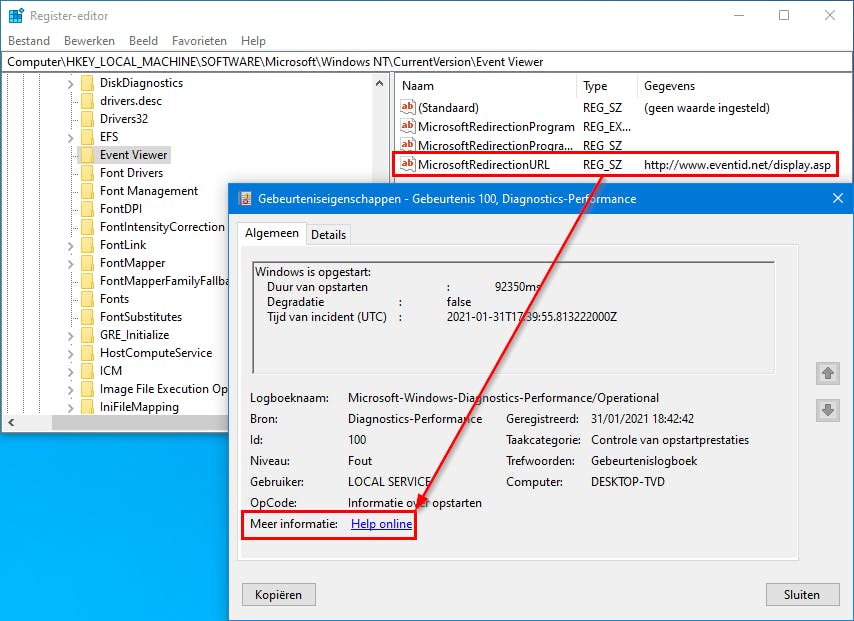Image resolution: width=854 pixels, height=621 pixels.
Task: Click the Drivers32 folder icon
Action: (87, 119)
